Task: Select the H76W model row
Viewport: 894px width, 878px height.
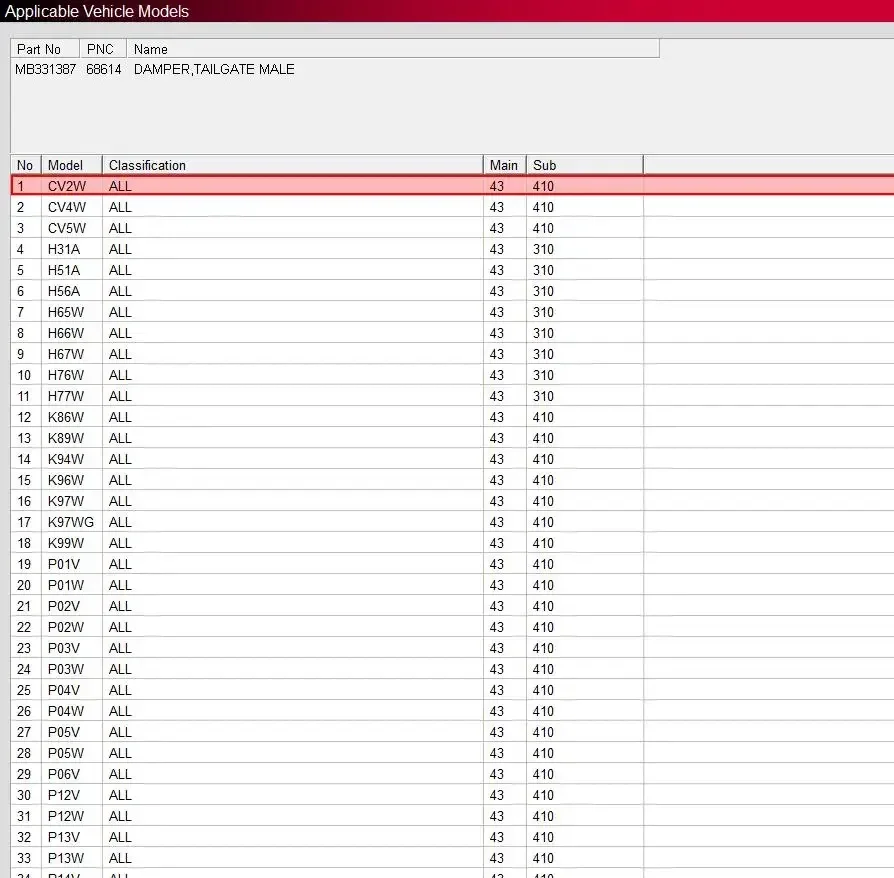Action: click(453, 375)
